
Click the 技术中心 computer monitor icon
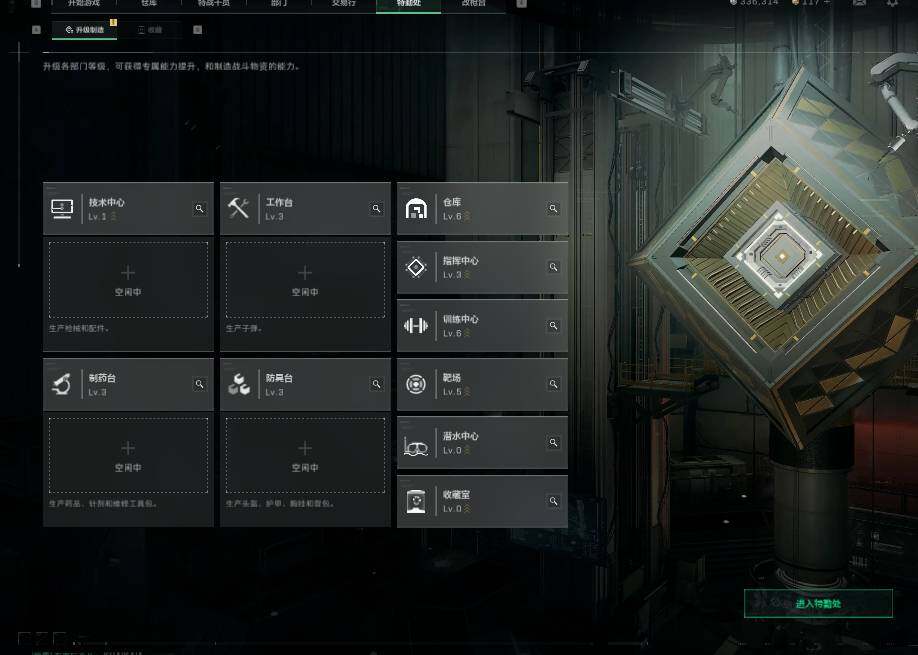click(62, 208)
